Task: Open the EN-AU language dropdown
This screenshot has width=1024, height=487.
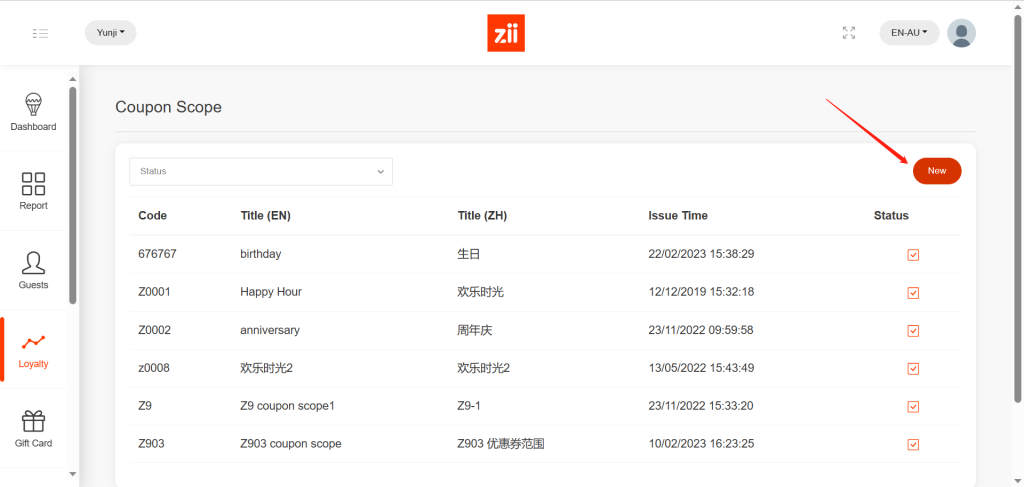Action: [x=909, y=33]
